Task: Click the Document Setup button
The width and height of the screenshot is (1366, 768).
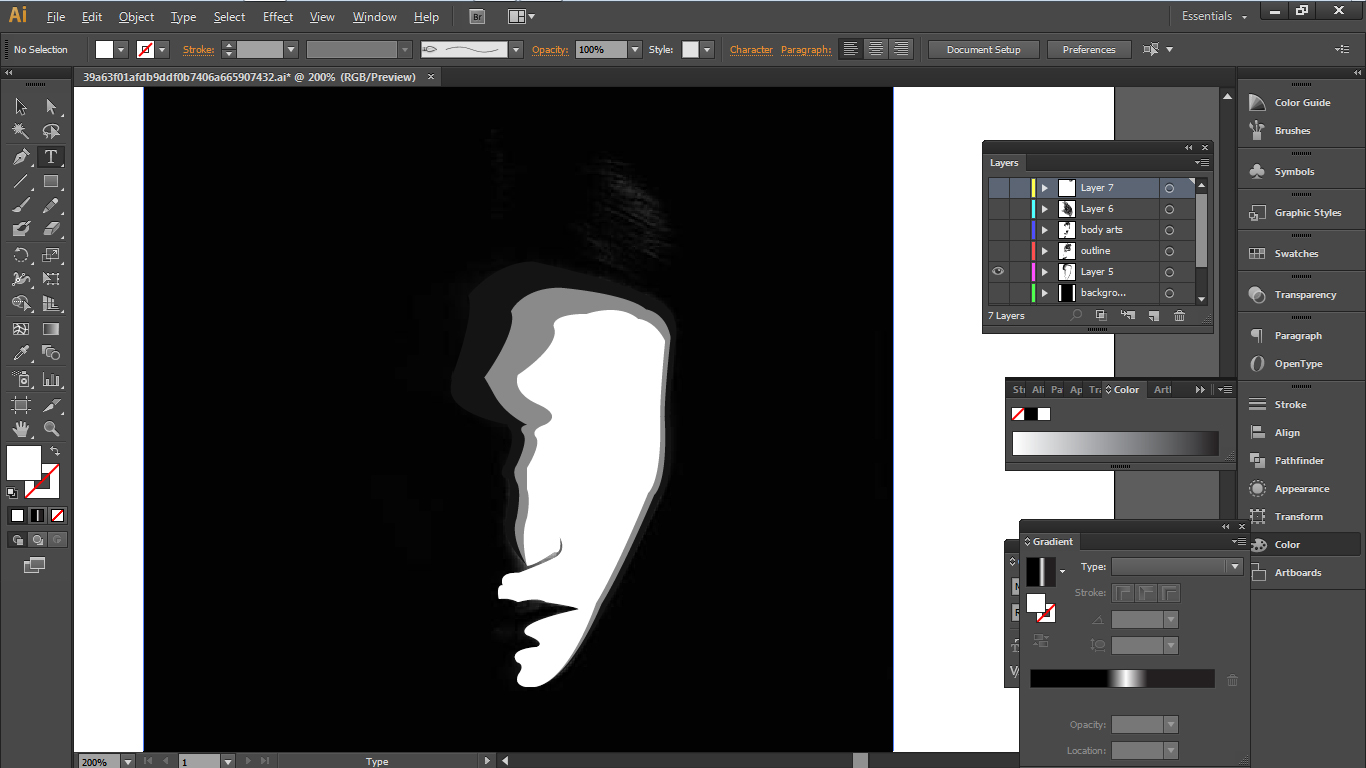Action: coord(984,49)
